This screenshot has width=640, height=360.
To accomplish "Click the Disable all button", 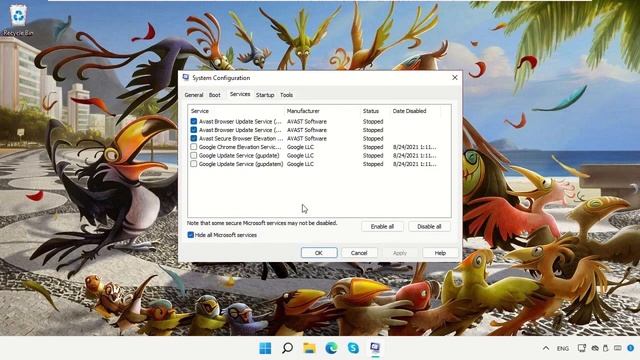I will [429, 227].
